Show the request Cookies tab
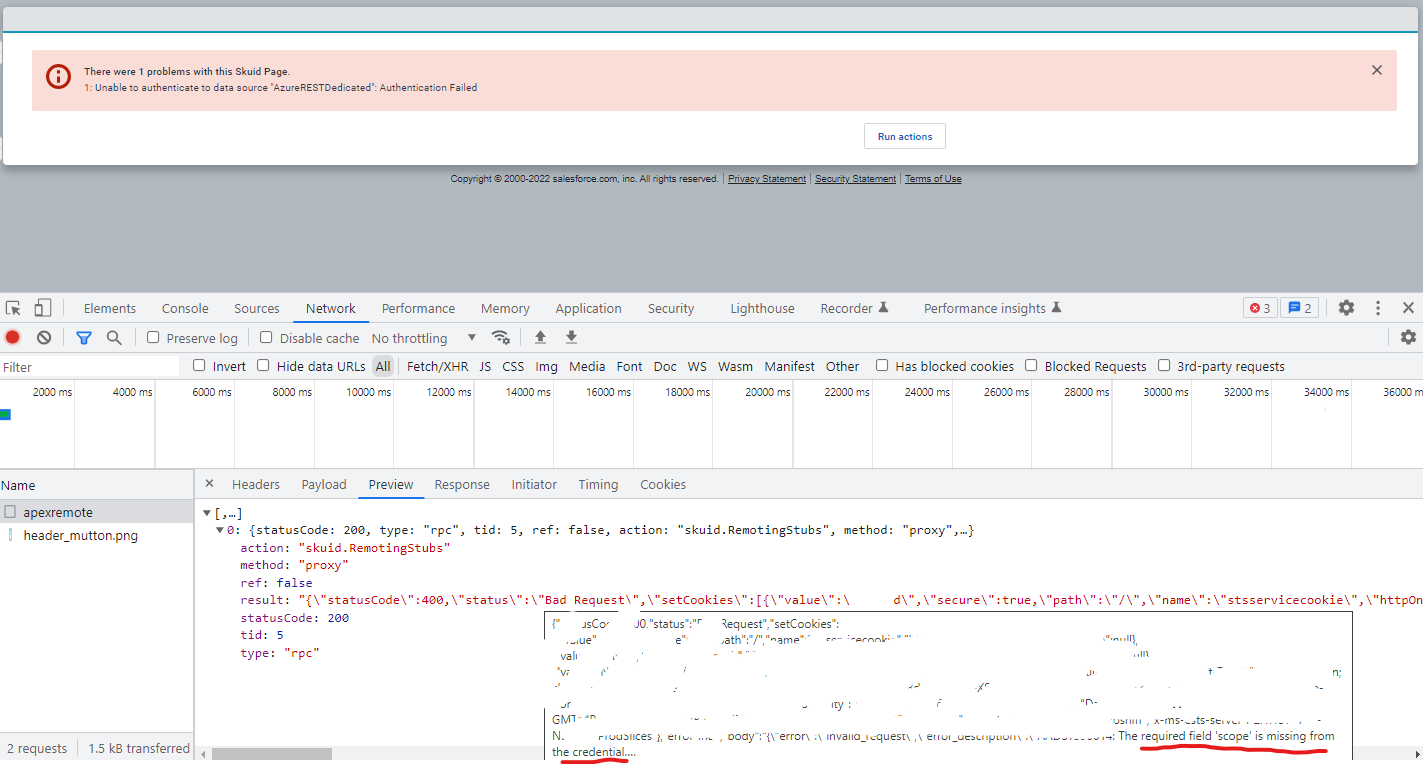The width and height of the screenshot is (1423, 764). click(663, 484)
